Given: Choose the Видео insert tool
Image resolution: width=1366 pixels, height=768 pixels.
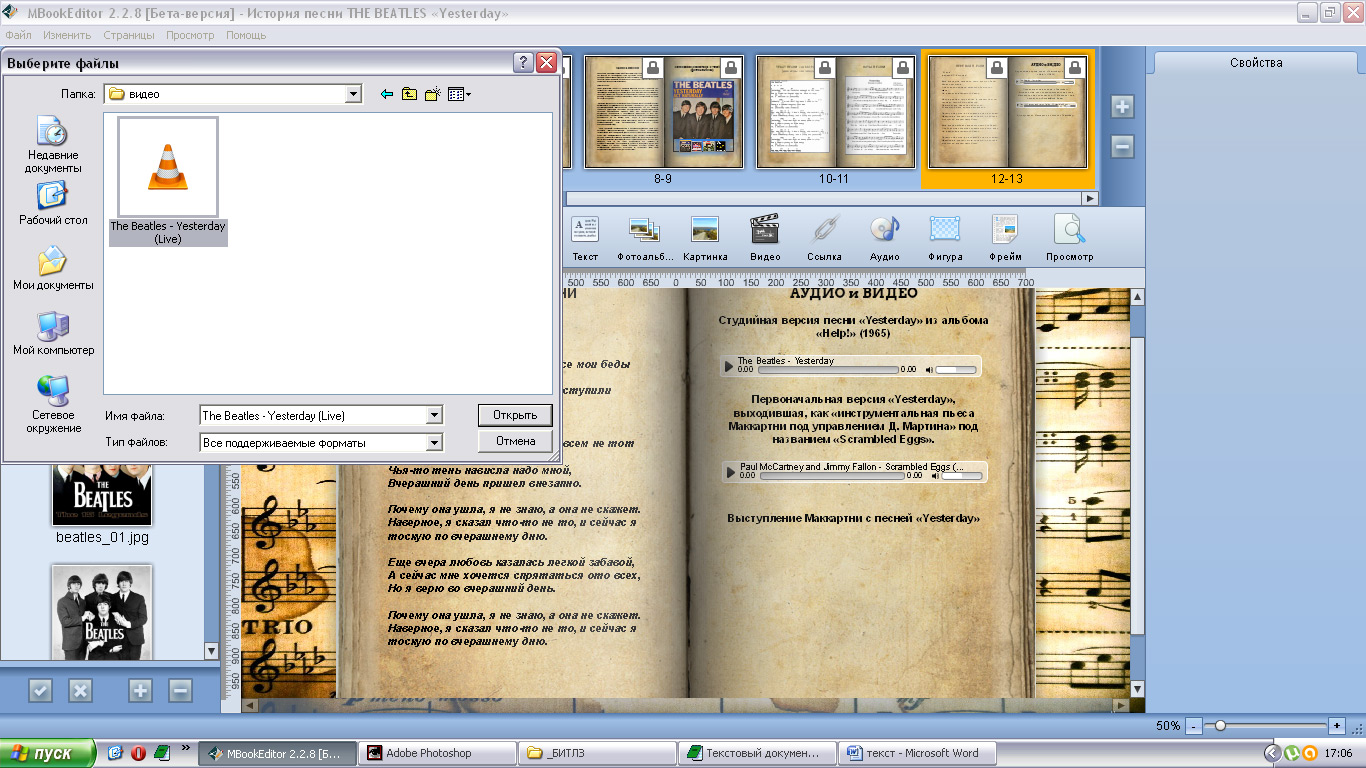Looking at the screenshot, I should pyautogui.click(x=765, y=238).
